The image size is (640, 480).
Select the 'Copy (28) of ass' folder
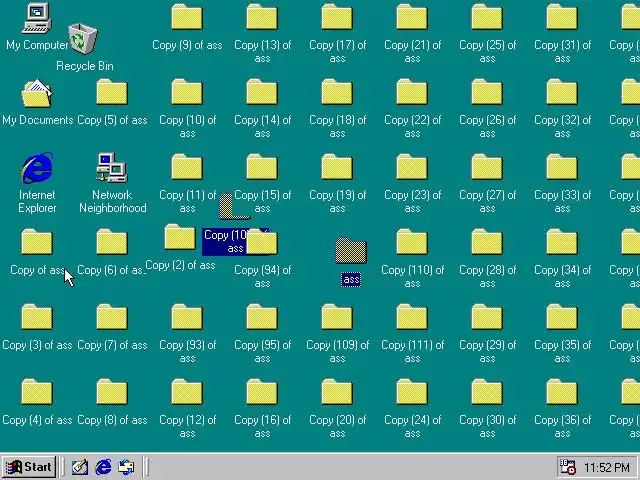[x=487, y=242]
